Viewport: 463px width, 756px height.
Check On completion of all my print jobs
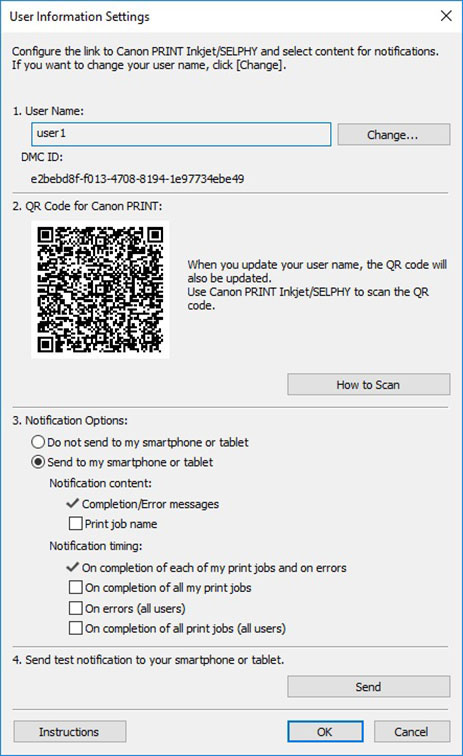pos(76,587)
